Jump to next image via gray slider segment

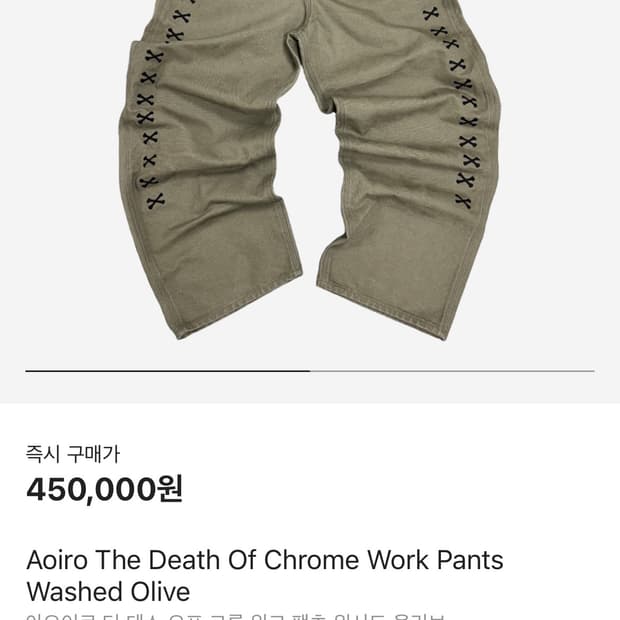[452, 371]
